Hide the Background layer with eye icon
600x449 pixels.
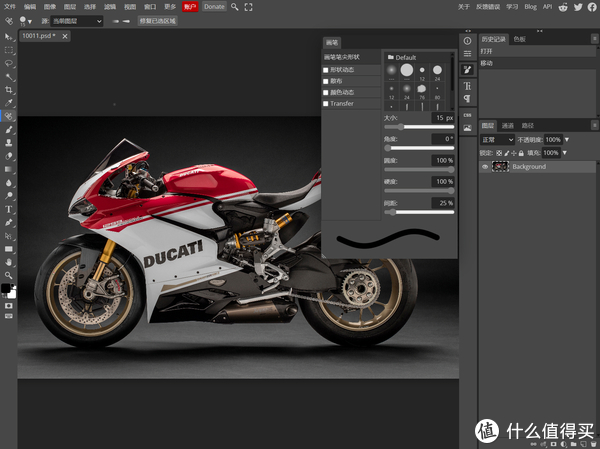point(486,167)
